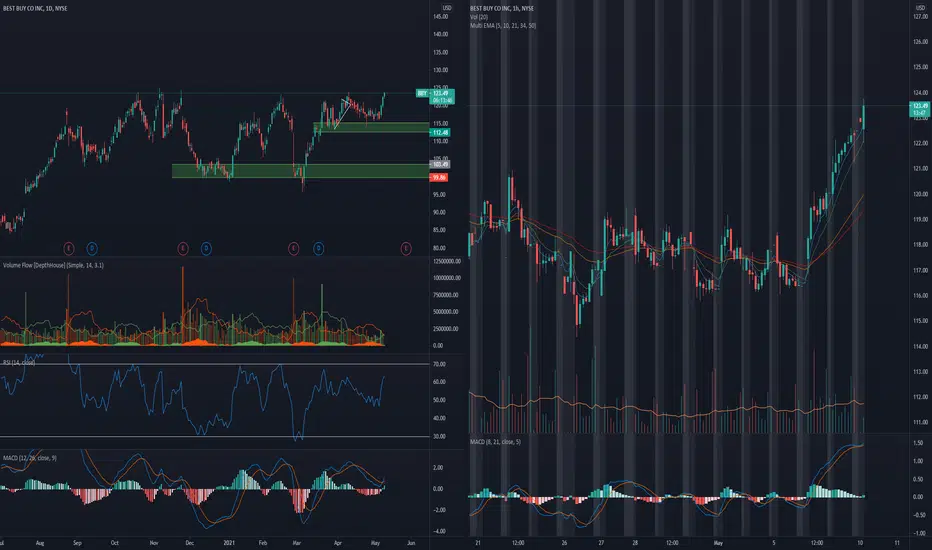Click the 103.49 gray price label
This screenshot has height=550, width=932.
pyautogui.click(x=440, y=164)
